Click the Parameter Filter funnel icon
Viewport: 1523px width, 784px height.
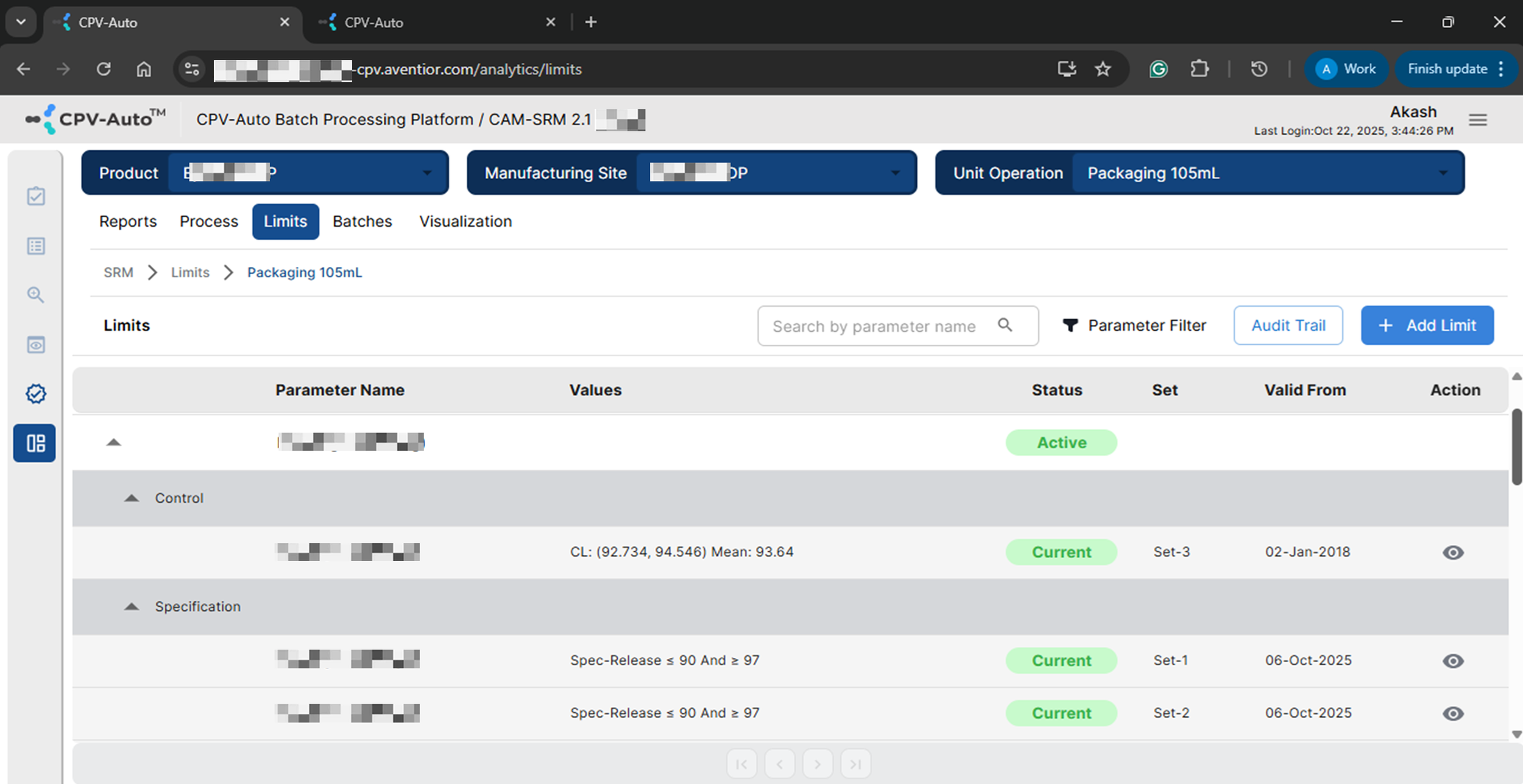tap(1071, 325)
